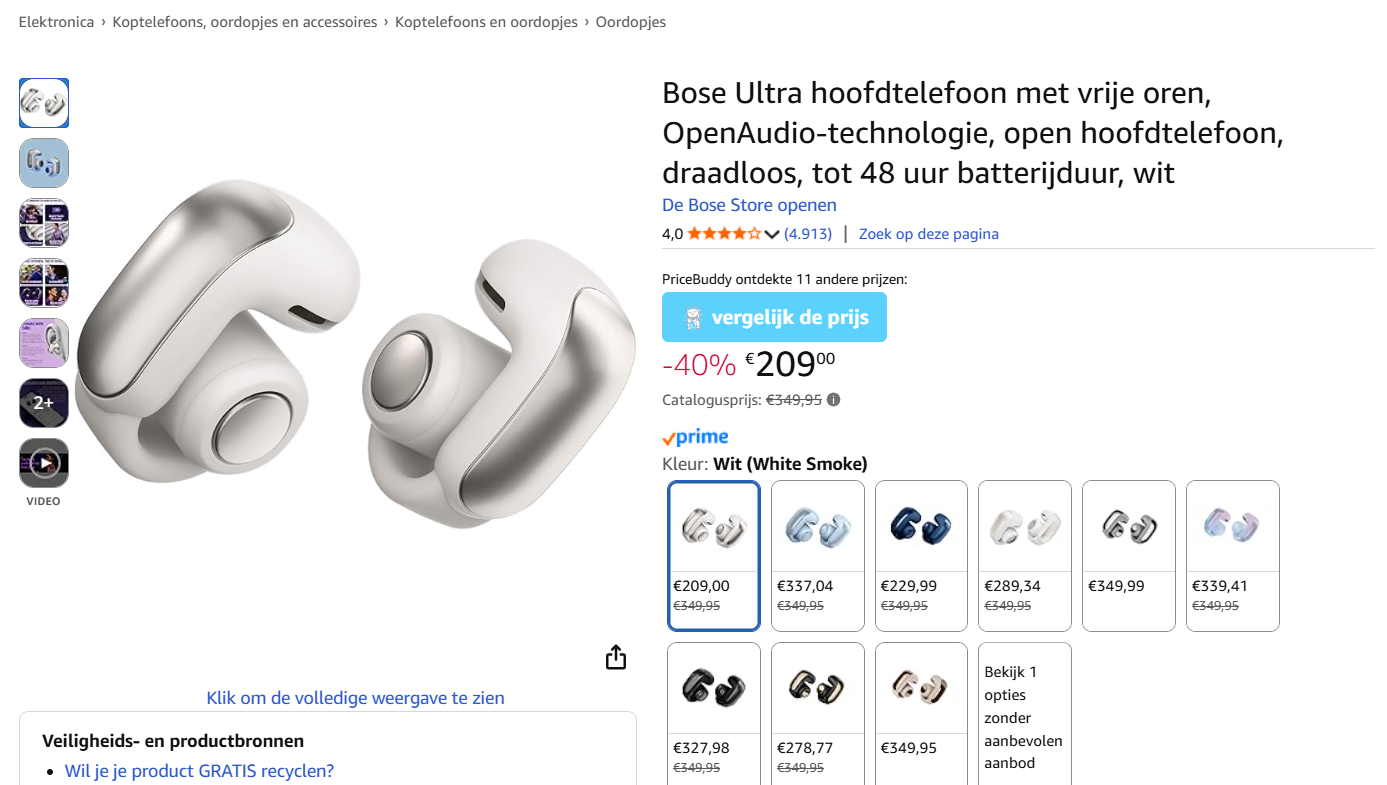Click the share icon below the product image
The width and height of the screenshot is (1387, 785).
coord(616,657)
